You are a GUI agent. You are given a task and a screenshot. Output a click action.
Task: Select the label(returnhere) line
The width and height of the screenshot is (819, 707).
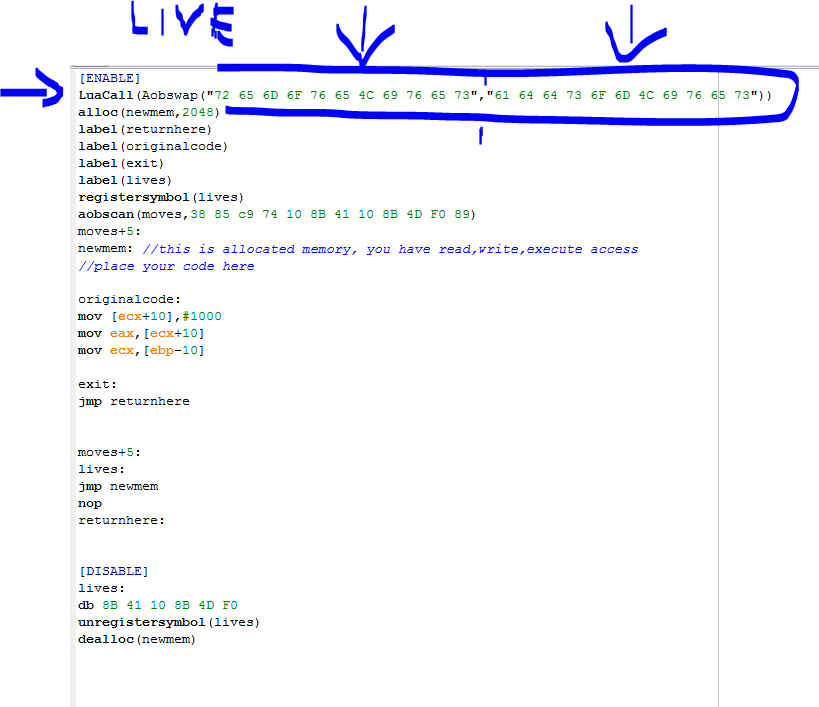144,129
